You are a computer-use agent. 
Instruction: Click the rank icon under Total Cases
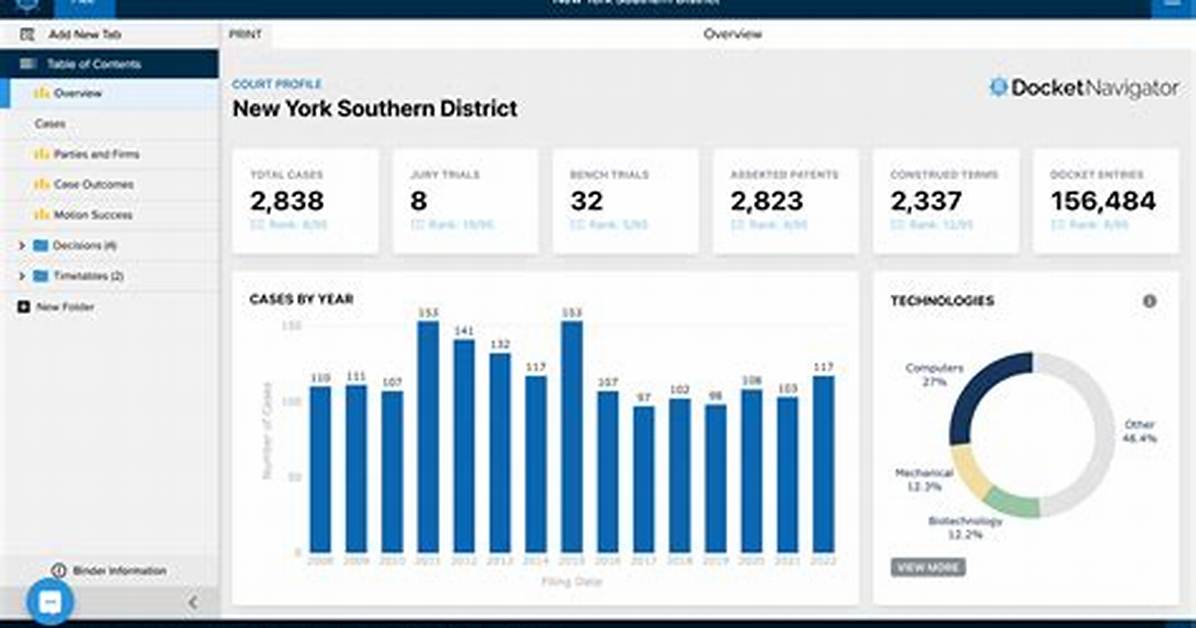click(258, 225)
